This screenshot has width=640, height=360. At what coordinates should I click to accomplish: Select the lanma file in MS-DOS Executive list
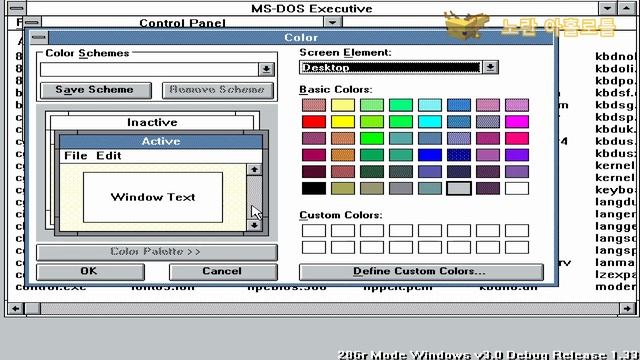615,262
